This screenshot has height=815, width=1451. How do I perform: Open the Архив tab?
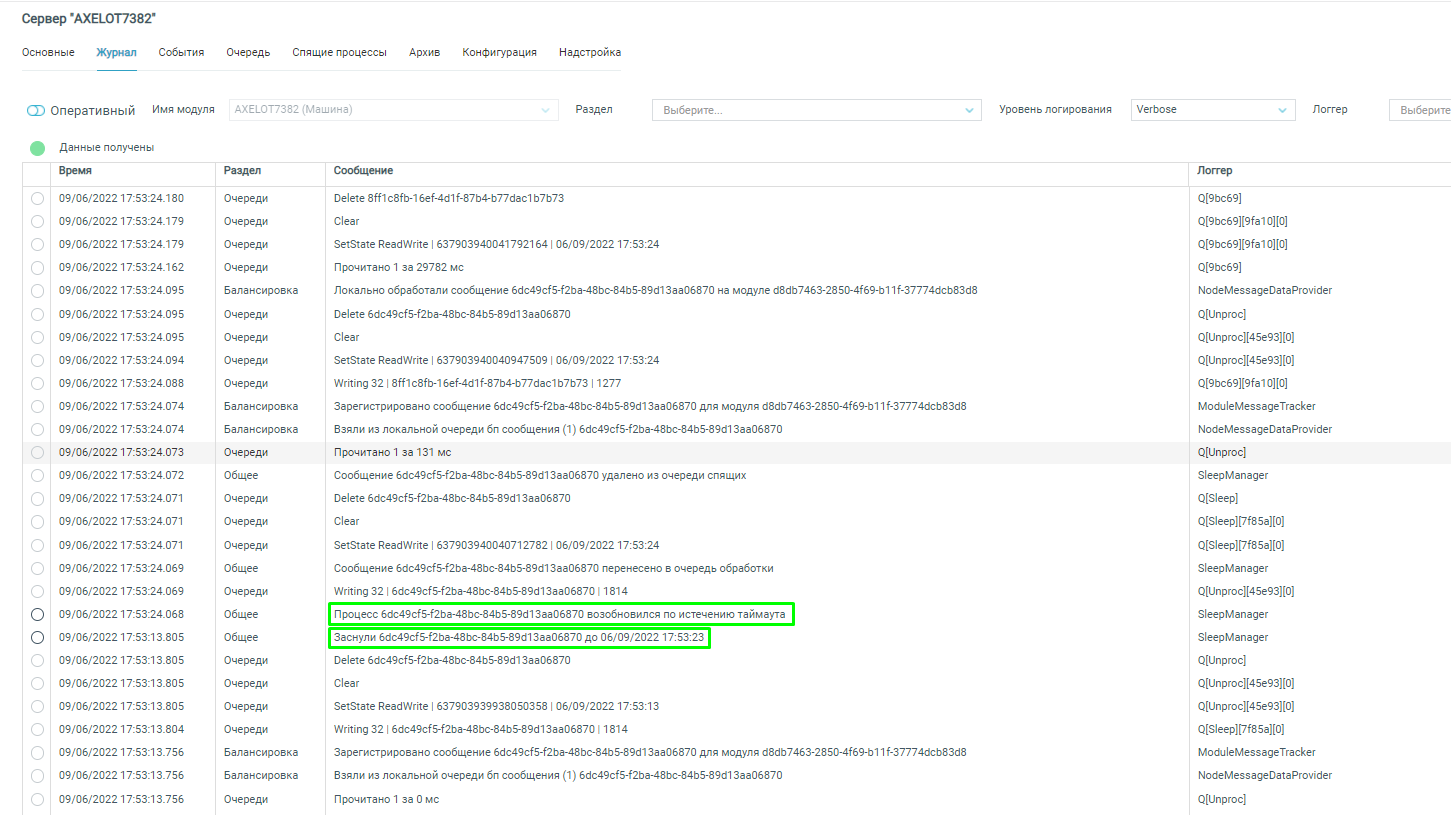[x=424, y=52]
